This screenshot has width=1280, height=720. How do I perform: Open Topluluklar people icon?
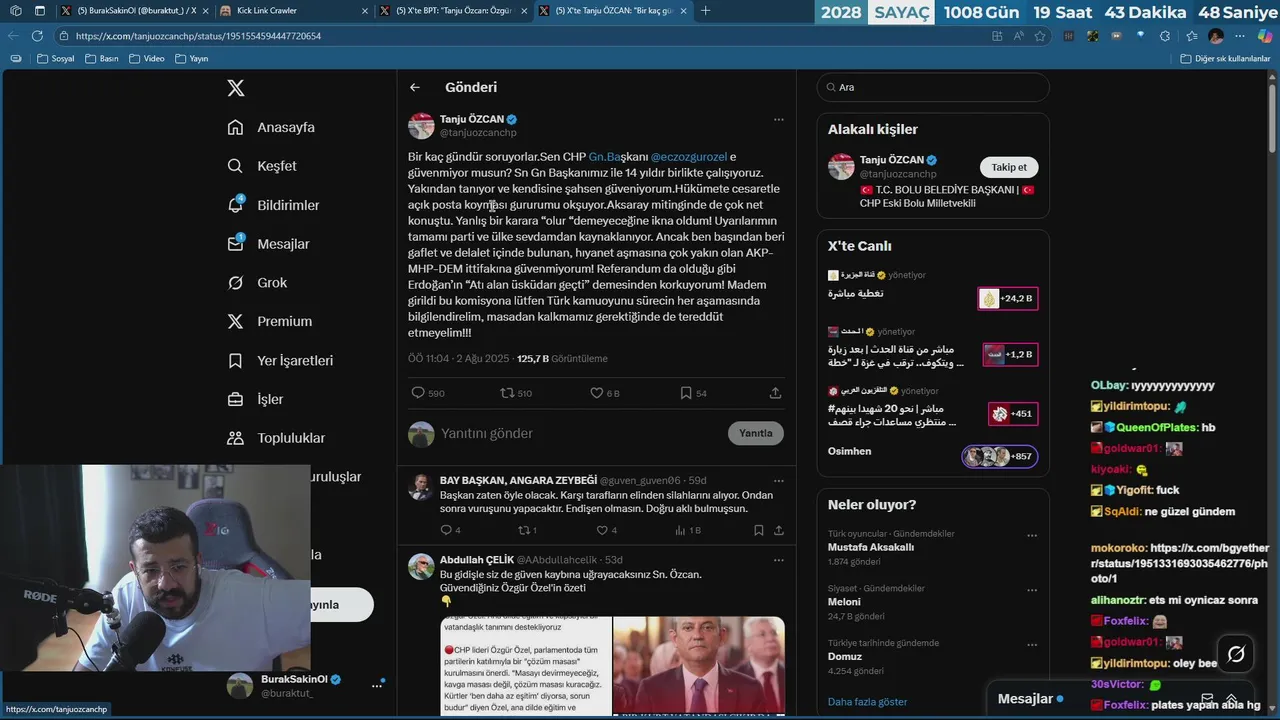pos(235,438)
